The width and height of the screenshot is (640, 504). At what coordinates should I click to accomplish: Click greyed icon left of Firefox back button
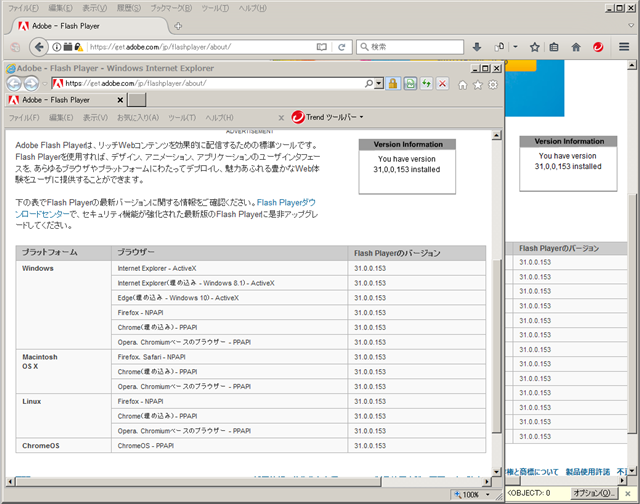coord(15,47)
